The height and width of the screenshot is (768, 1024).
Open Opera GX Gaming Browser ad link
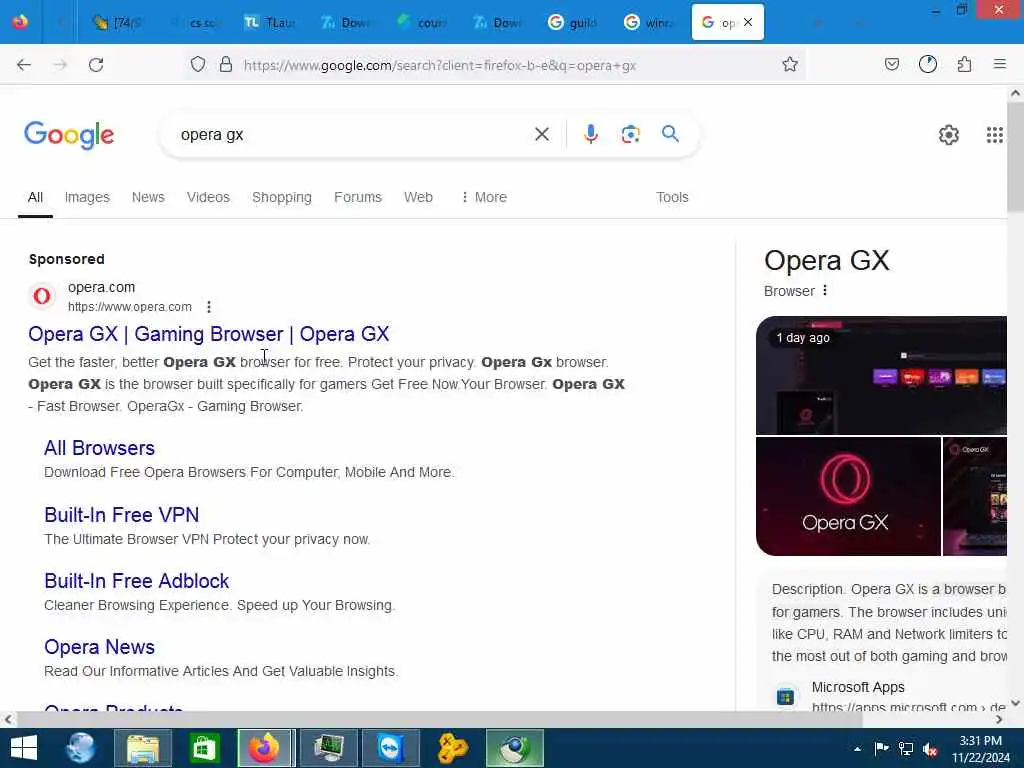[x=208, y=334]
